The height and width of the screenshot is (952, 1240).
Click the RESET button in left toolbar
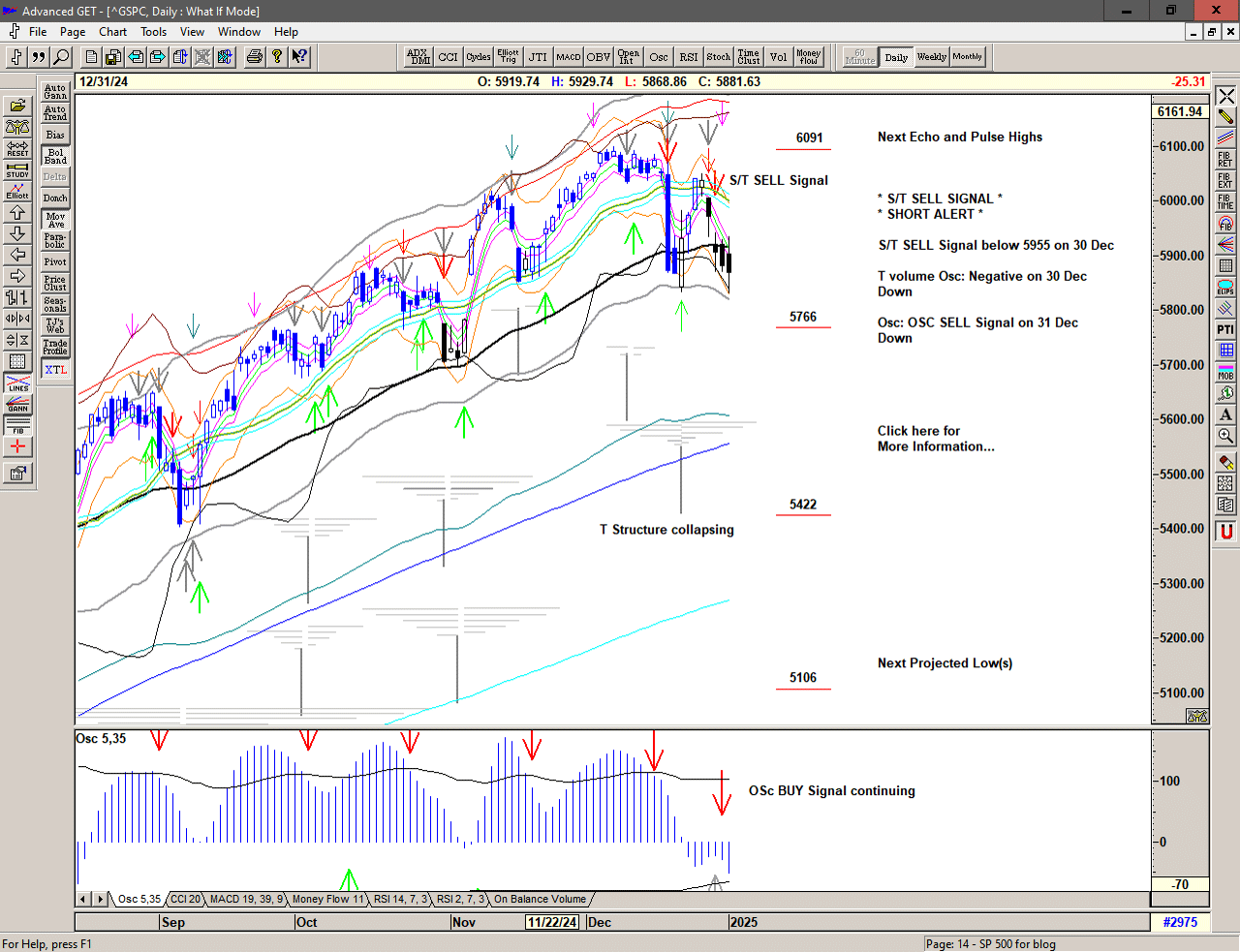click(x=17, y=148)
